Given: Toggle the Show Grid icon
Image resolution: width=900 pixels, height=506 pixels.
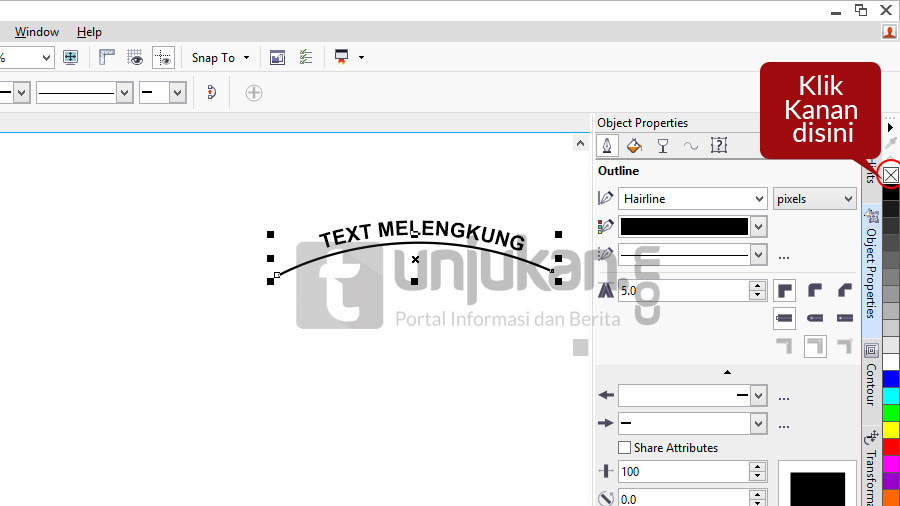Looking at the screenshot, I should coord(135,57).
